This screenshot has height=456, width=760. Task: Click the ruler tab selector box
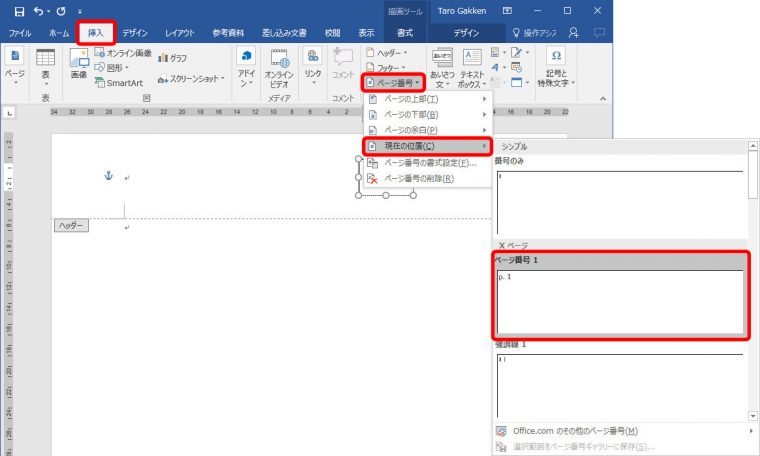point(9,113)
